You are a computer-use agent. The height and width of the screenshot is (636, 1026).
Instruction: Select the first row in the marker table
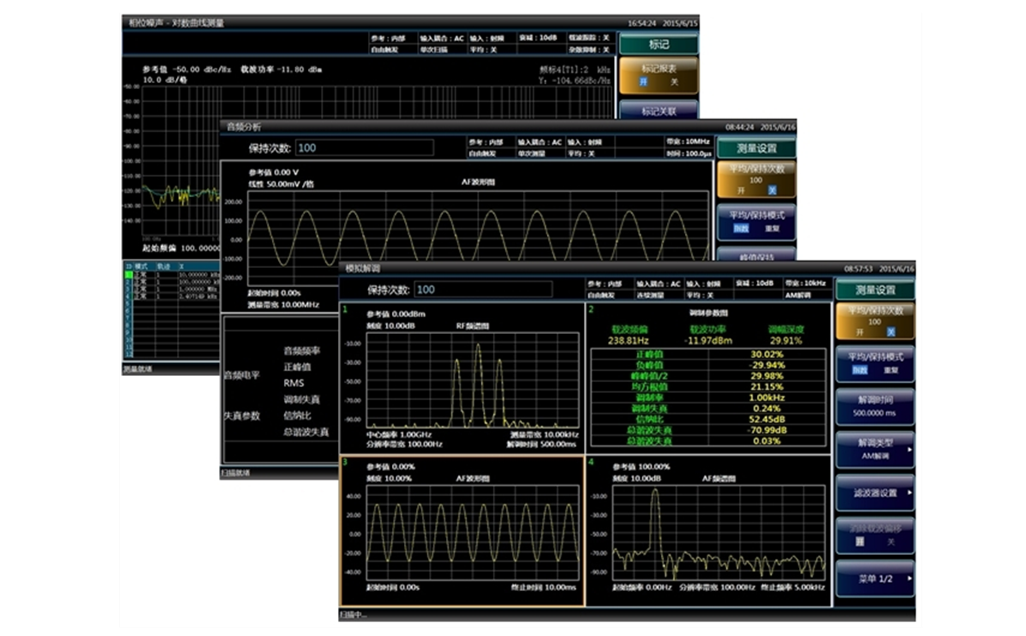pos(170,271)
